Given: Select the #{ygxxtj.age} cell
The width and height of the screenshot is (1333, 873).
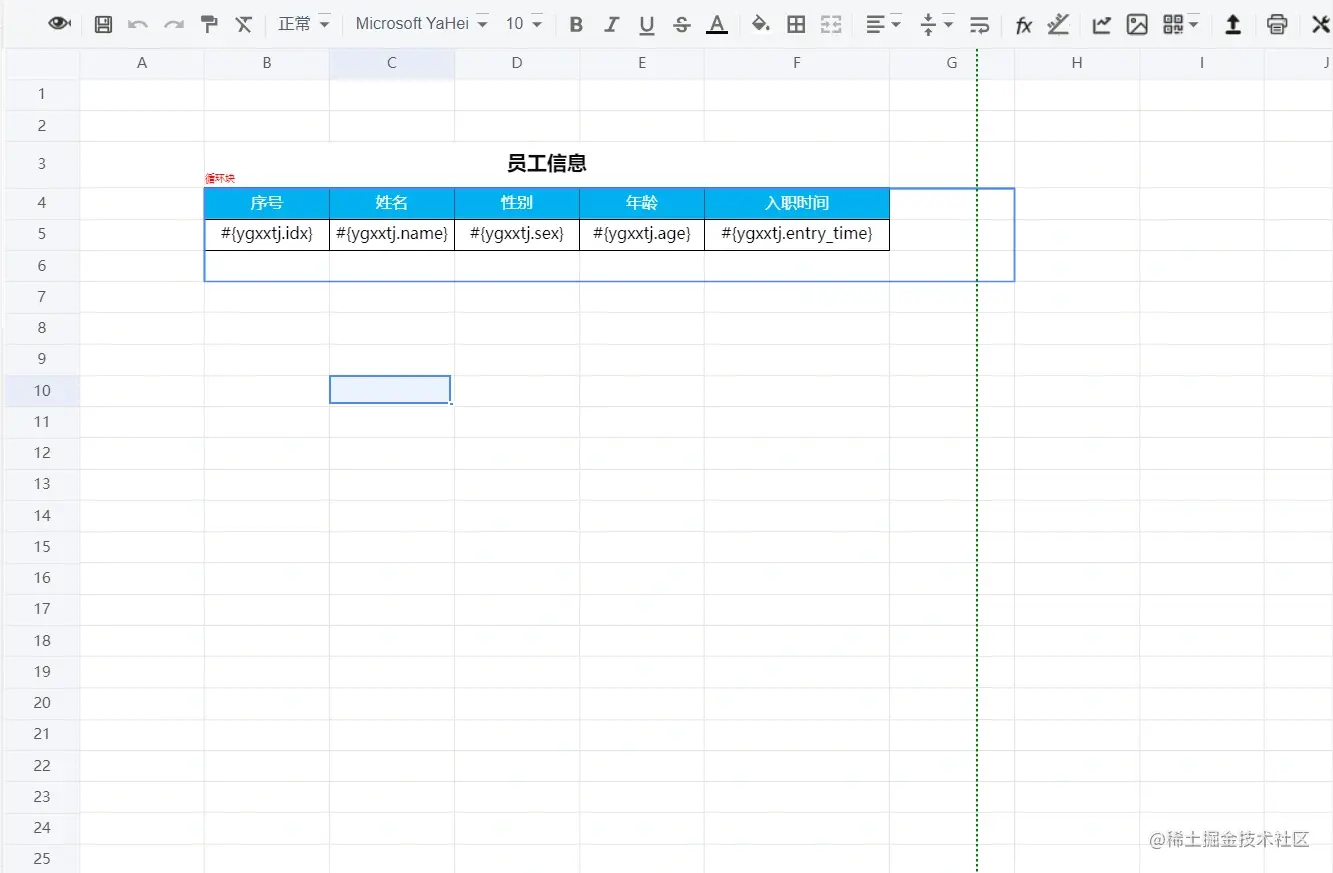Looking at the screenshot, I should click(x=642, y=234).
